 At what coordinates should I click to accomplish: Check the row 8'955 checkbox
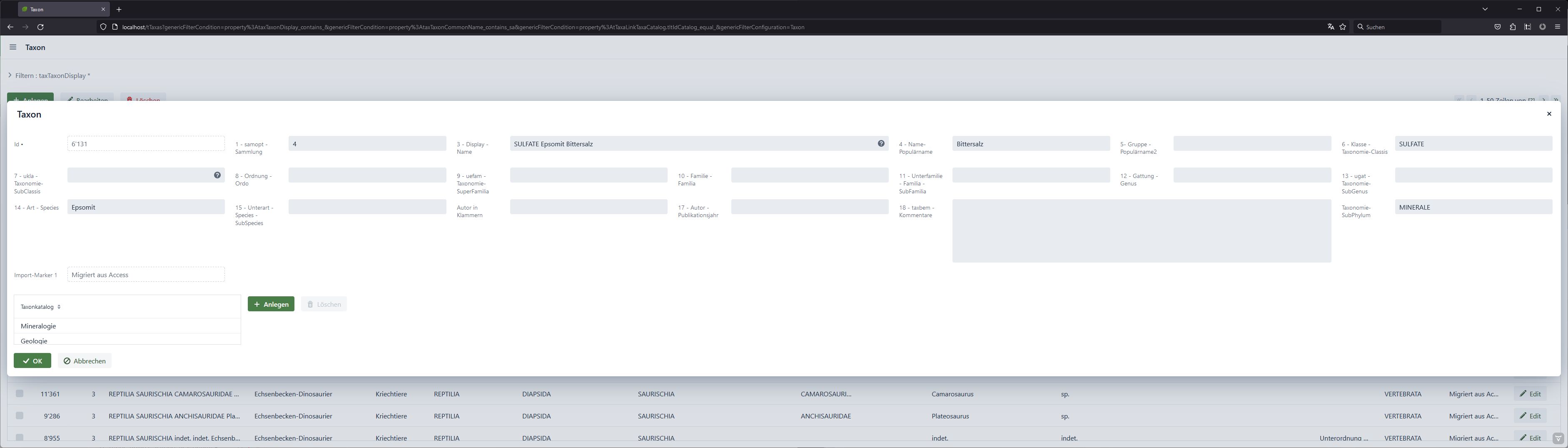[20, 437]
